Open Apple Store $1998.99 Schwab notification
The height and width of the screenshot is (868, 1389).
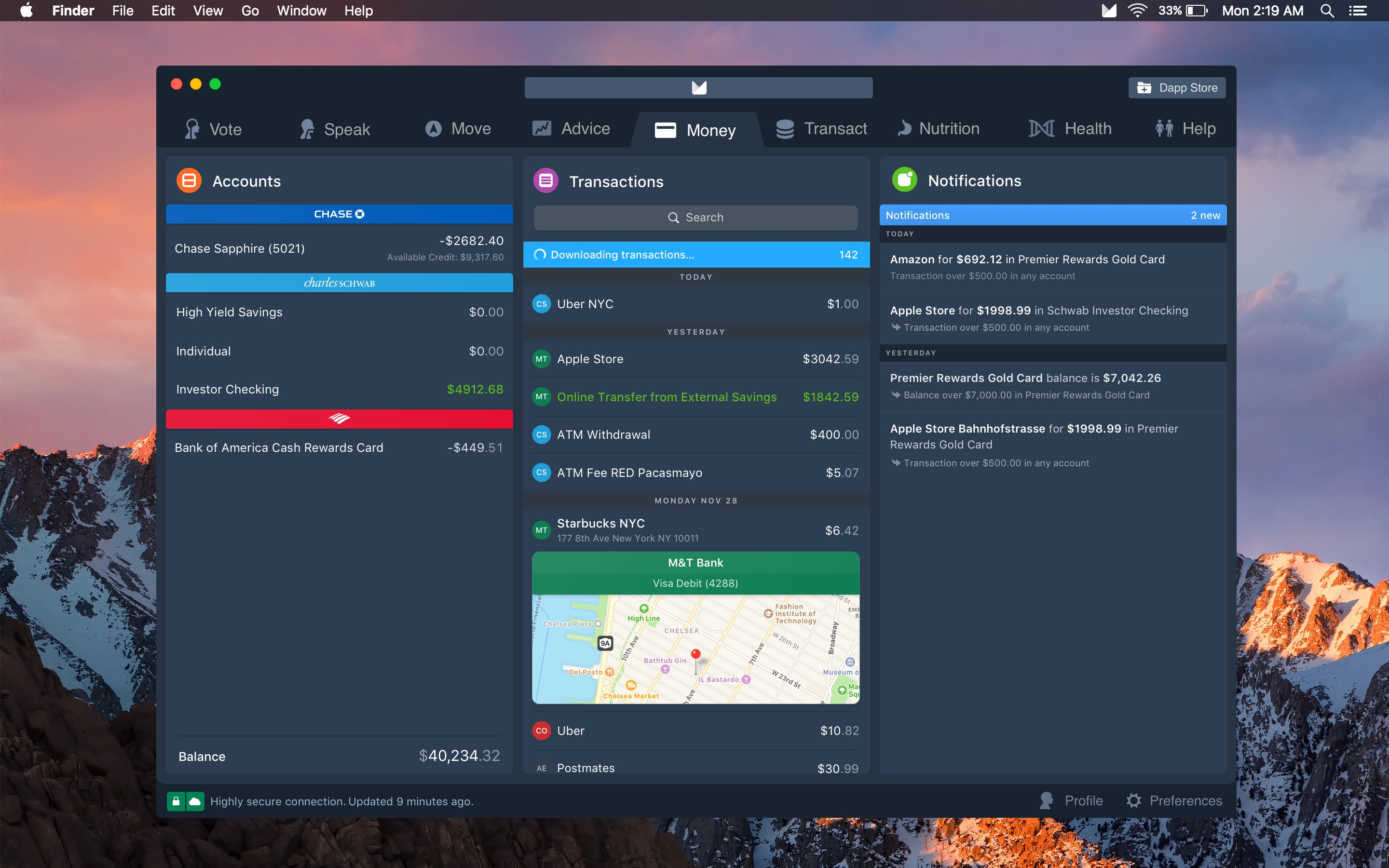point(1053,319)
